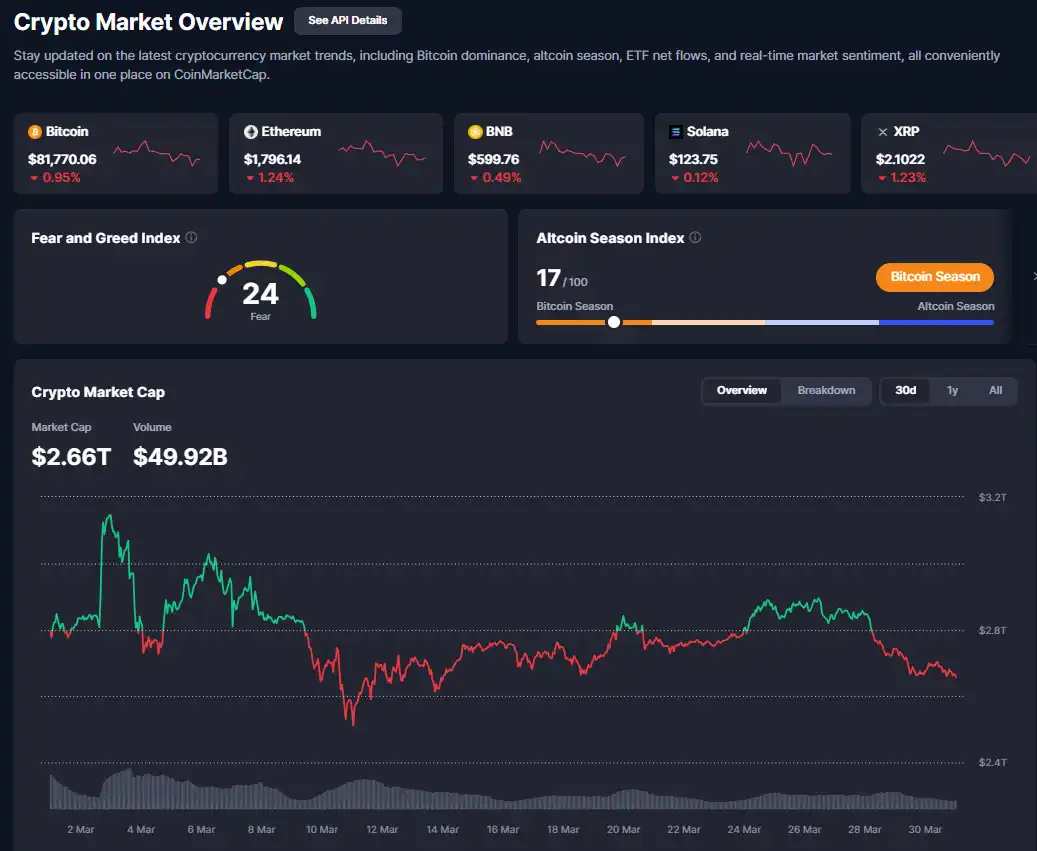This screenshot has width=1037, height=851.
Task: Click the Ethereum coin logo icon
Action: 251,132
